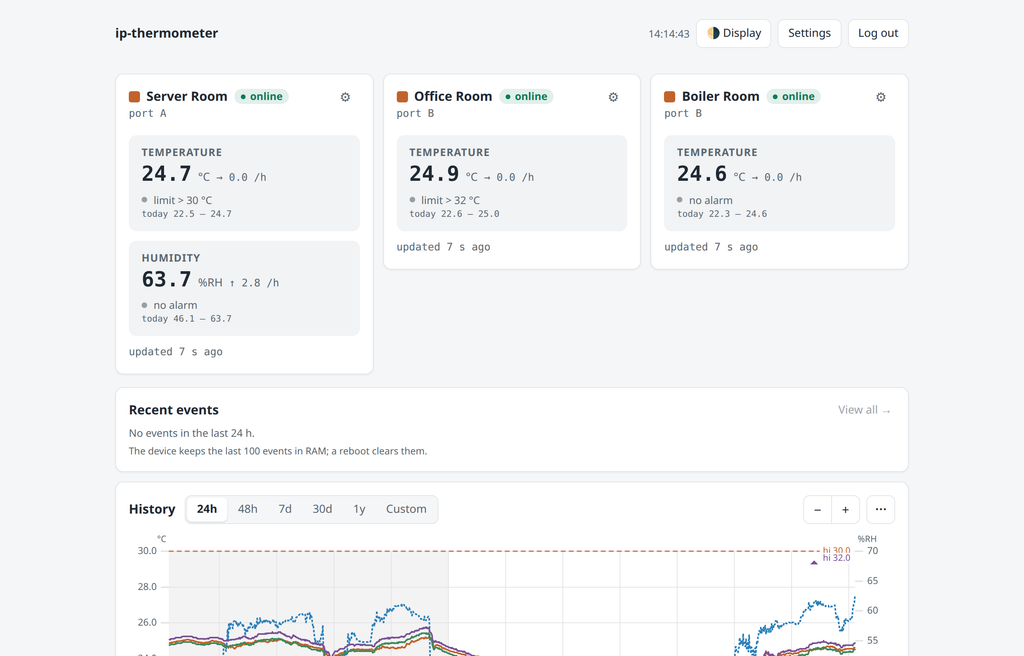View all recent events
Screen dimensions: 1024x656
tap(864, 410)
